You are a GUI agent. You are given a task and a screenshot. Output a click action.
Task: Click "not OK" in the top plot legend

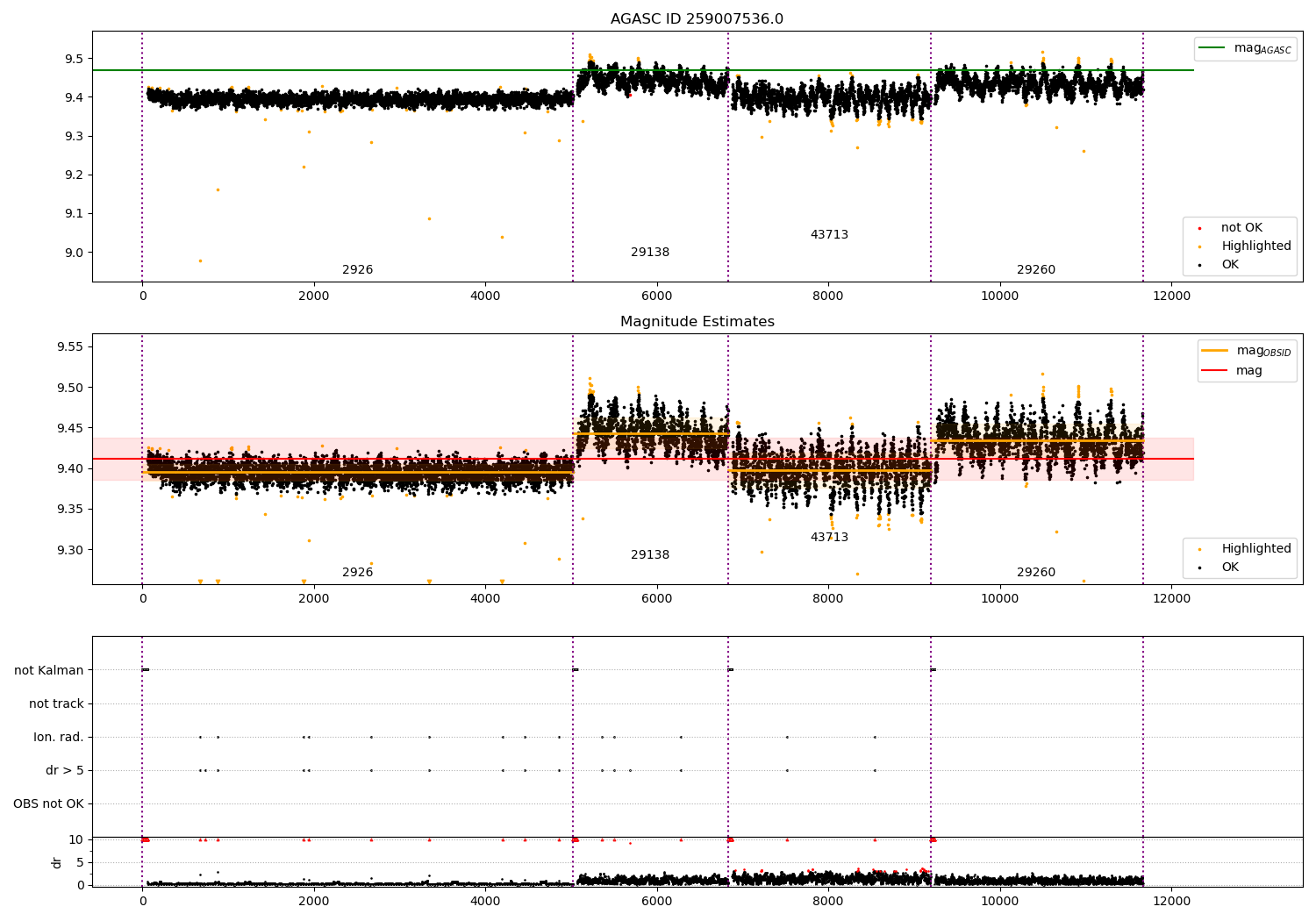click(x=1241, y=228)
